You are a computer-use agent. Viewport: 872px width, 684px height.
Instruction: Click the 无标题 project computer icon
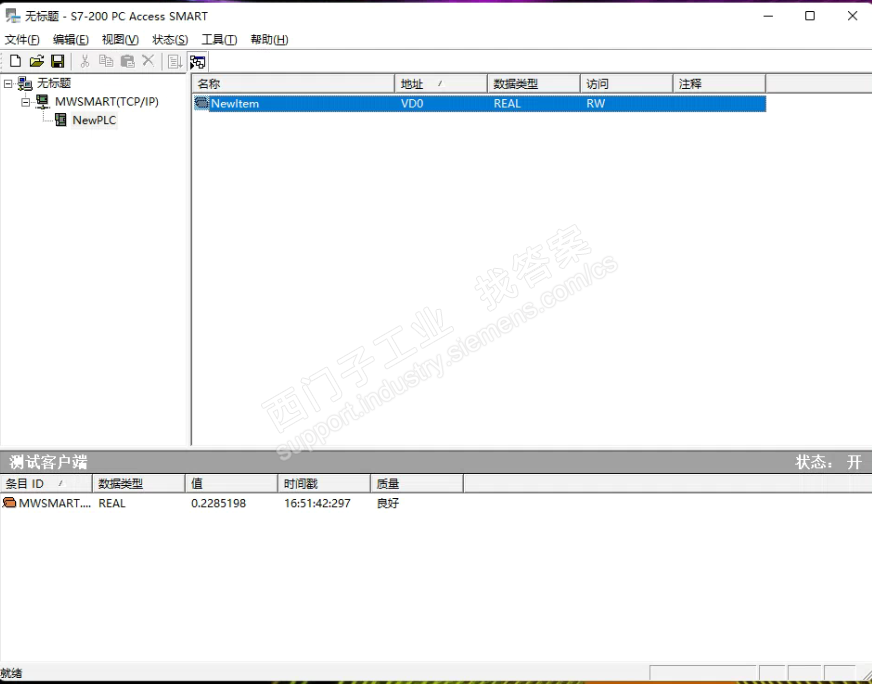click(25, 83)
